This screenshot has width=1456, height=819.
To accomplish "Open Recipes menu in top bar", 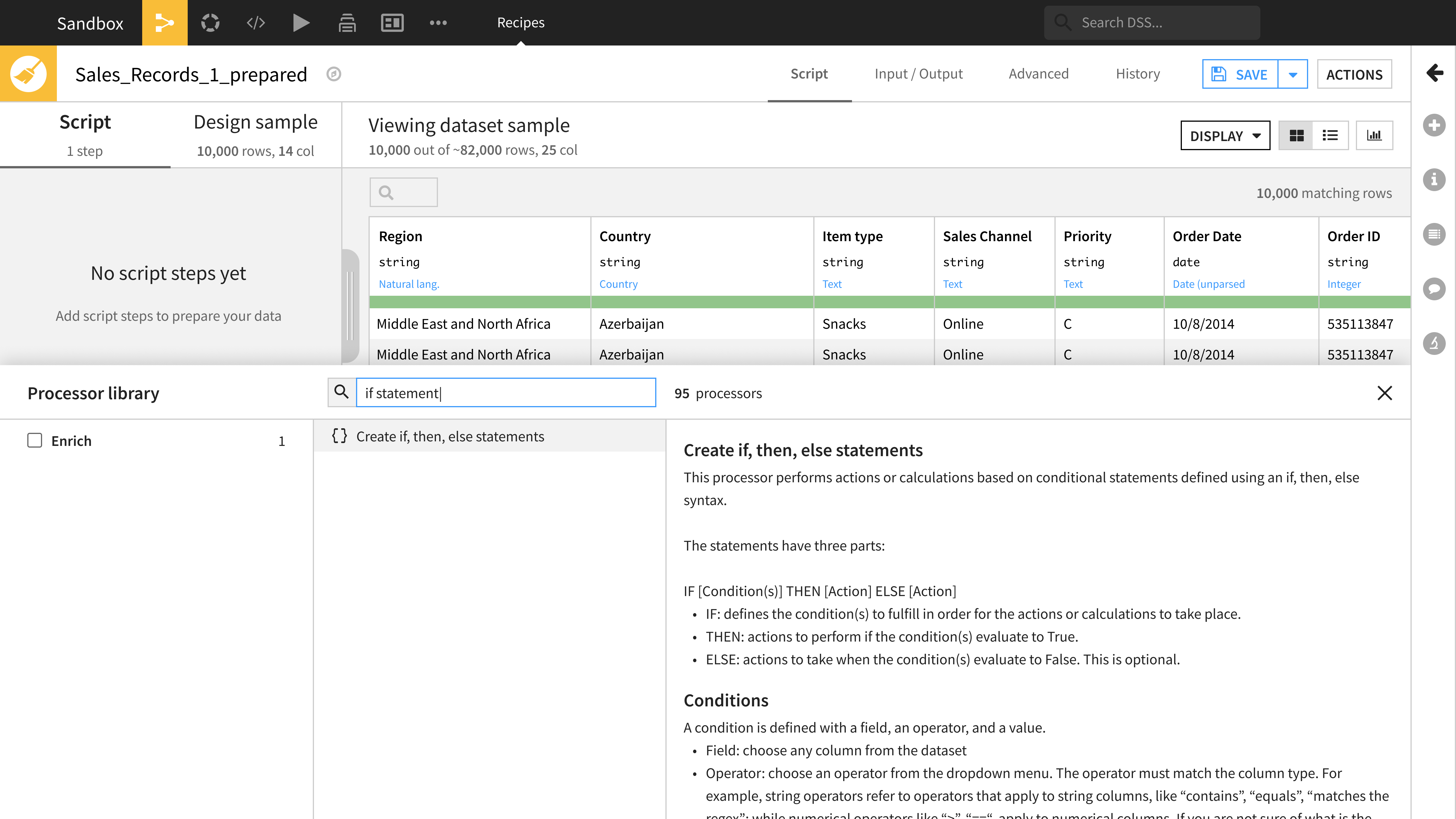I will click(x=521, y=23).
